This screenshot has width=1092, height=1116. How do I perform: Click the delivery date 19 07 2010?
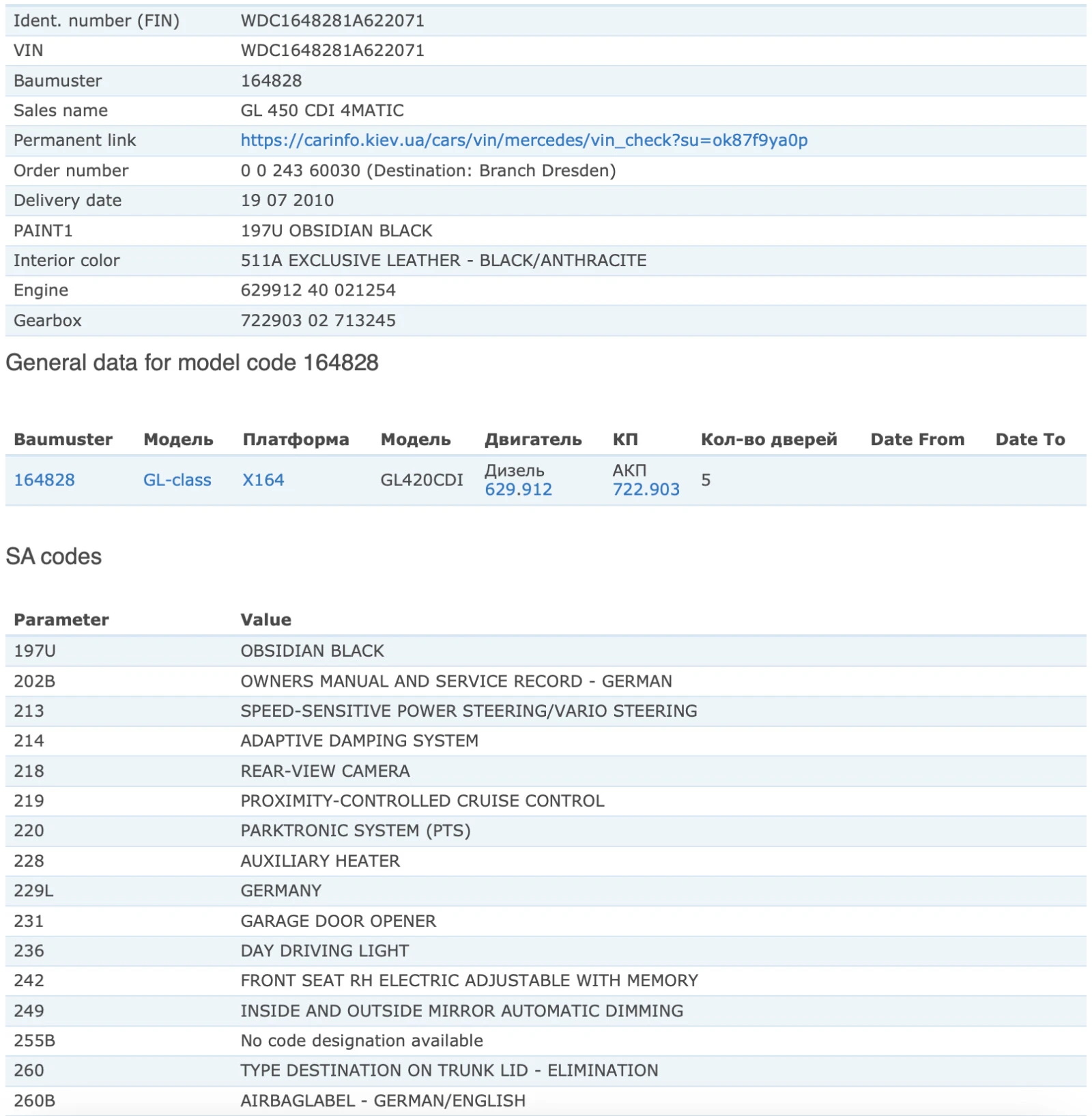point(287,200)
